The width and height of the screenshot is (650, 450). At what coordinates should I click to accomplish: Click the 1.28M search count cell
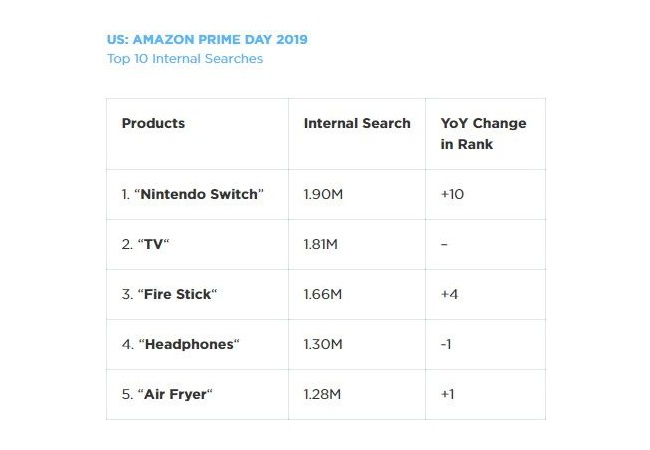click(322, 394)
